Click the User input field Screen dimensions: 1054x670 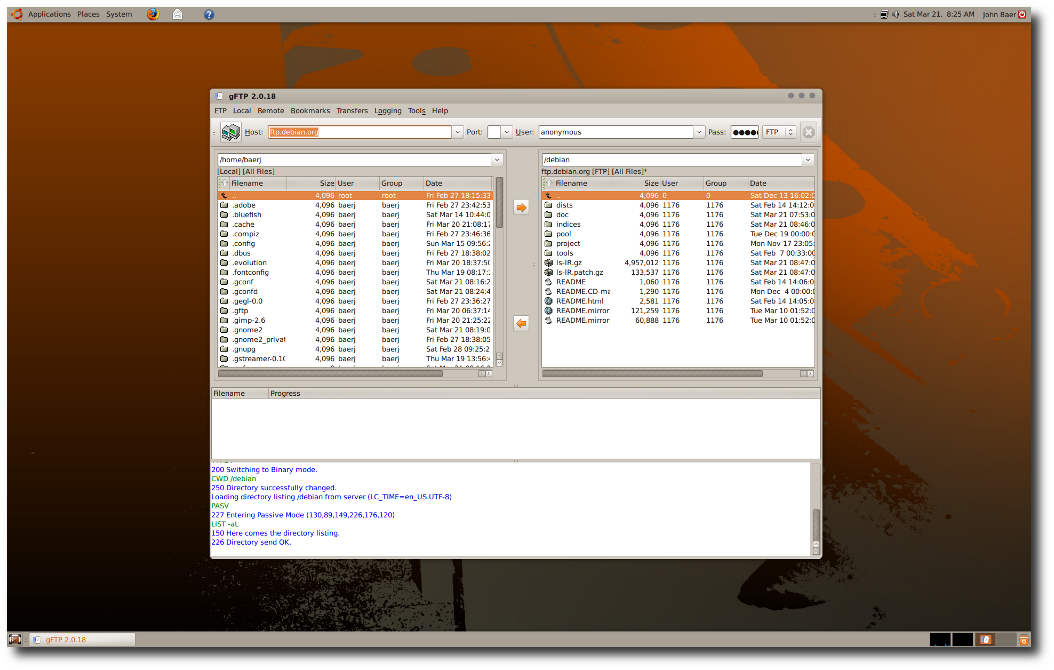pyautogui.click(x=616, y=132)
